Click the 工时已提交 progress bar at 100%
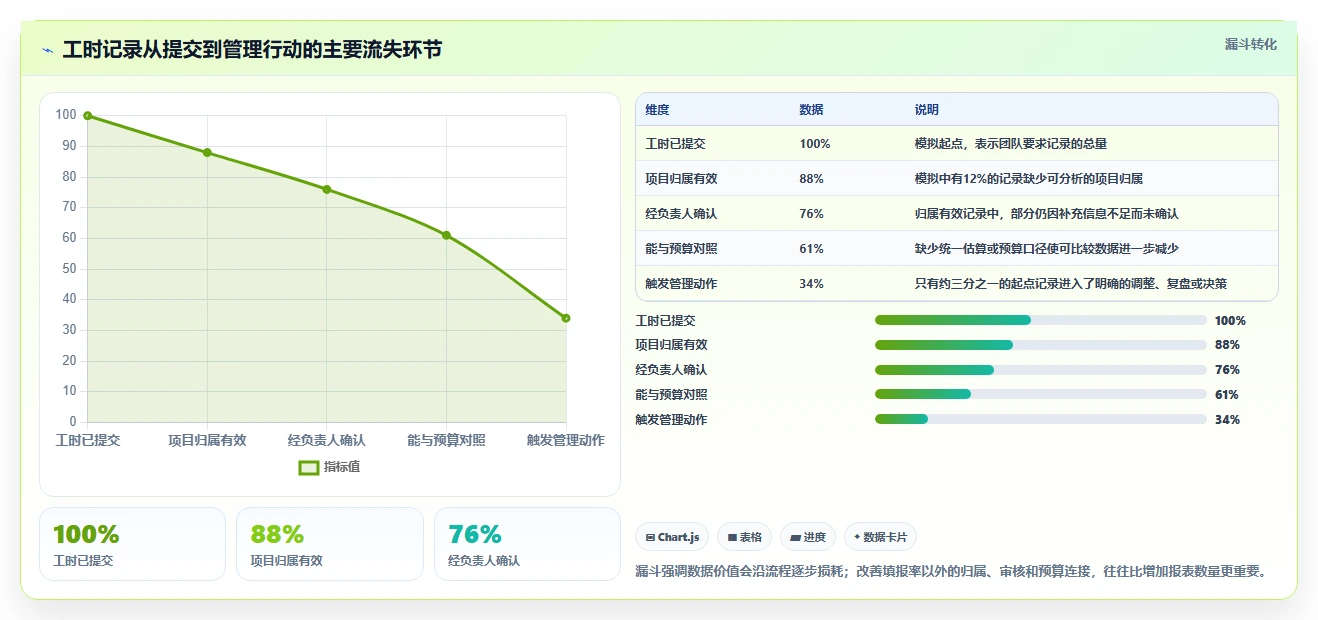The width and height of the screenshot is (1318, 620). point(1041,320)
